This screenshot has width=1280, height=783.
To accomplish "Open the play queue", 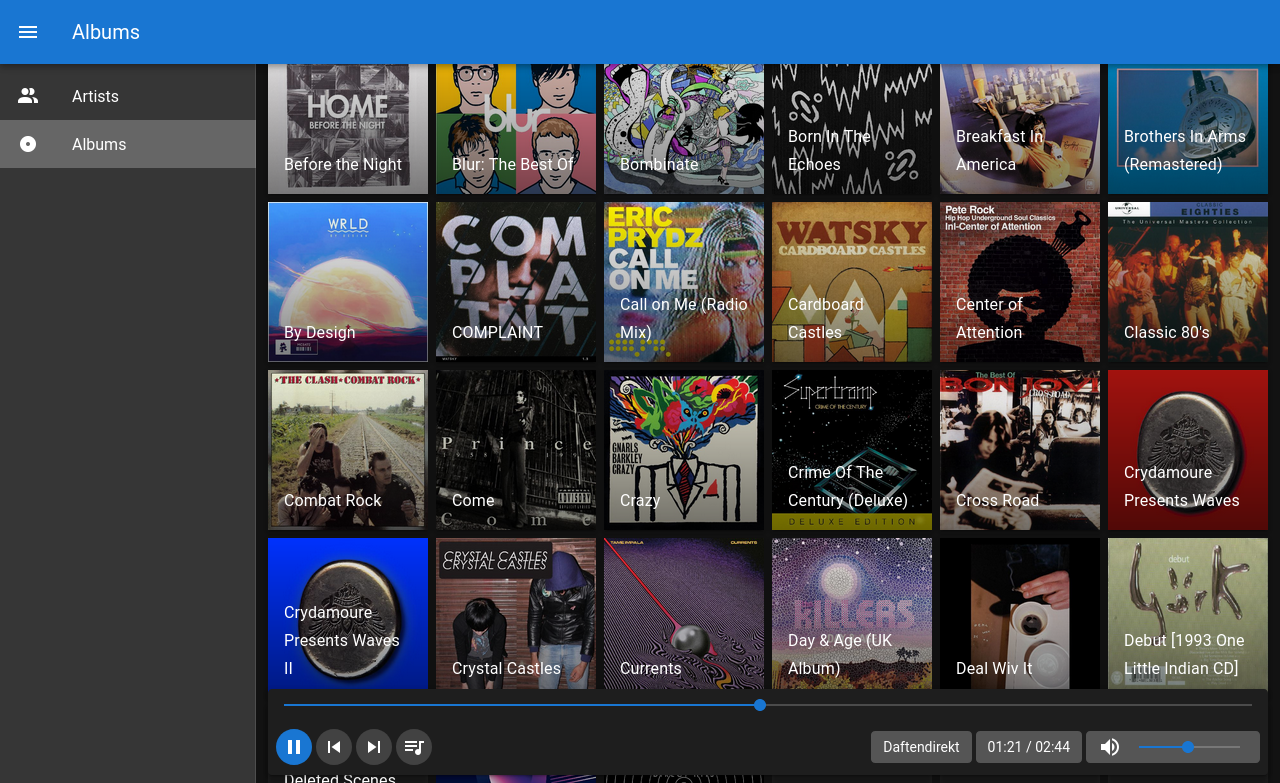I will click(414, 747).
